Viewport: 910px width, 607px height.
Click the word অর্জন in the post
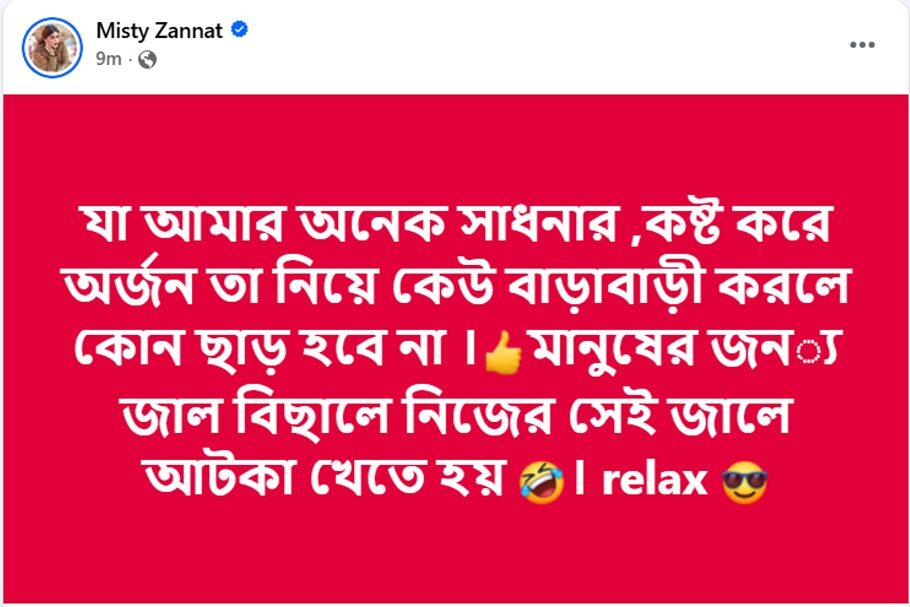tap(128, 286)
